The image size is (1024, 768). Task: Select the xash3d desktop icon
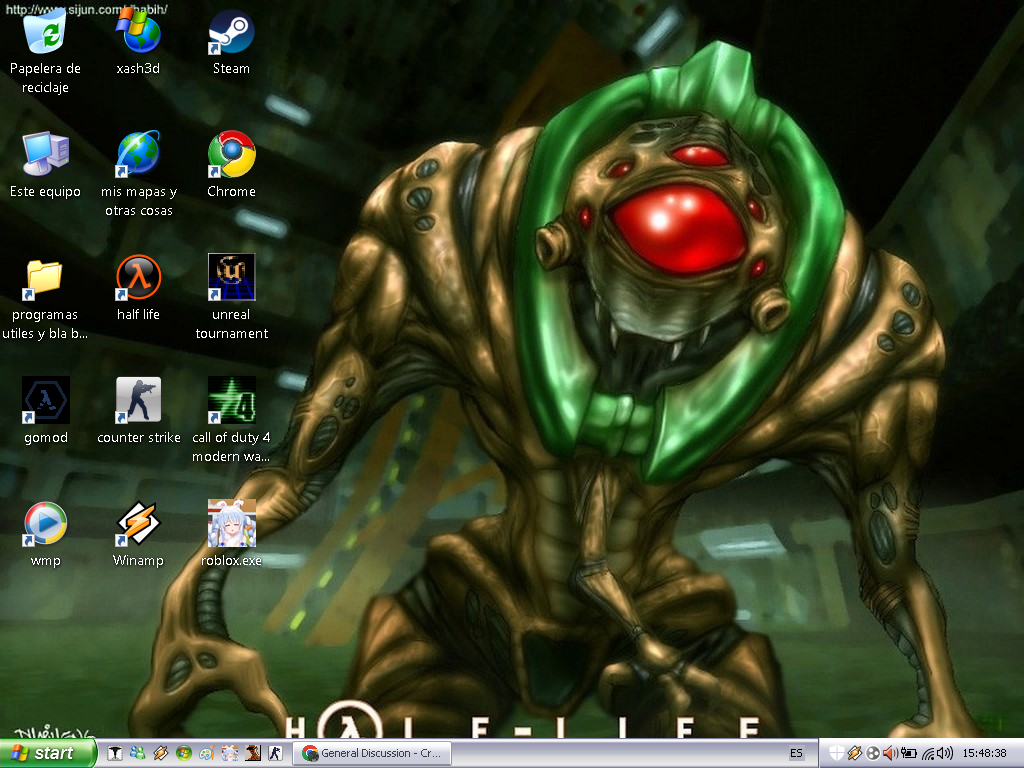138,32
